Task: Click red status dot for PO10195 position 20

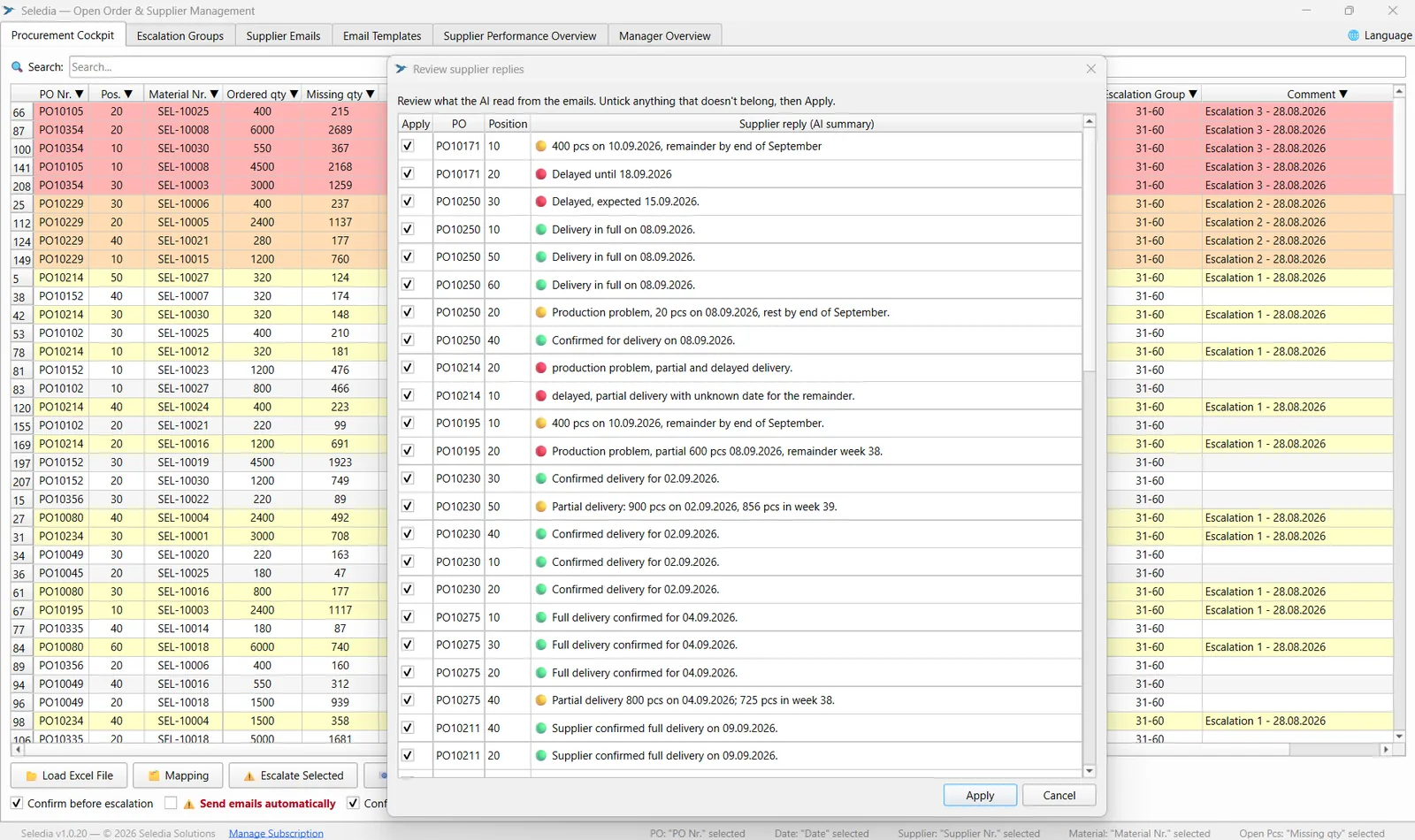Action: pos(541,451)
